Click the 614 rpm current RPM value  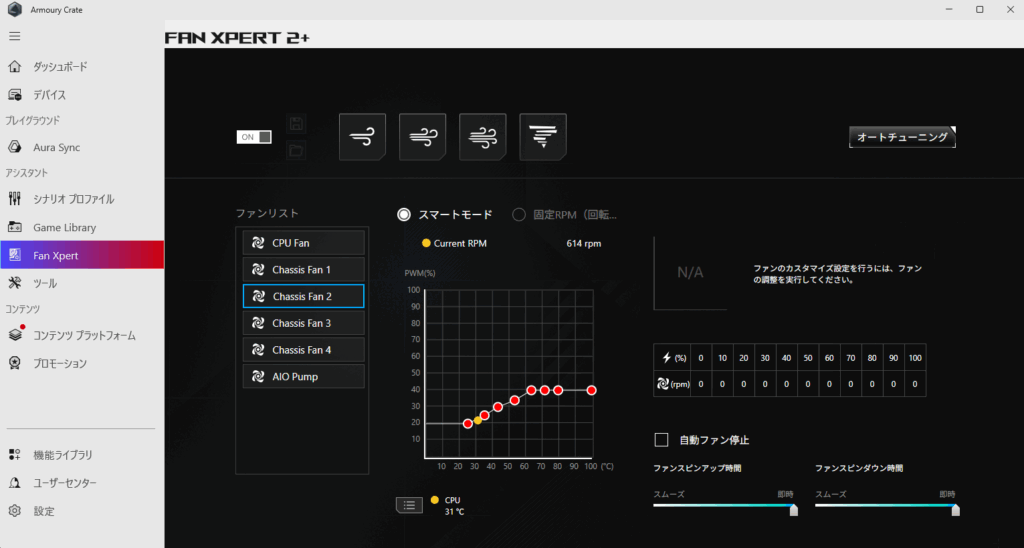(584, 244)
